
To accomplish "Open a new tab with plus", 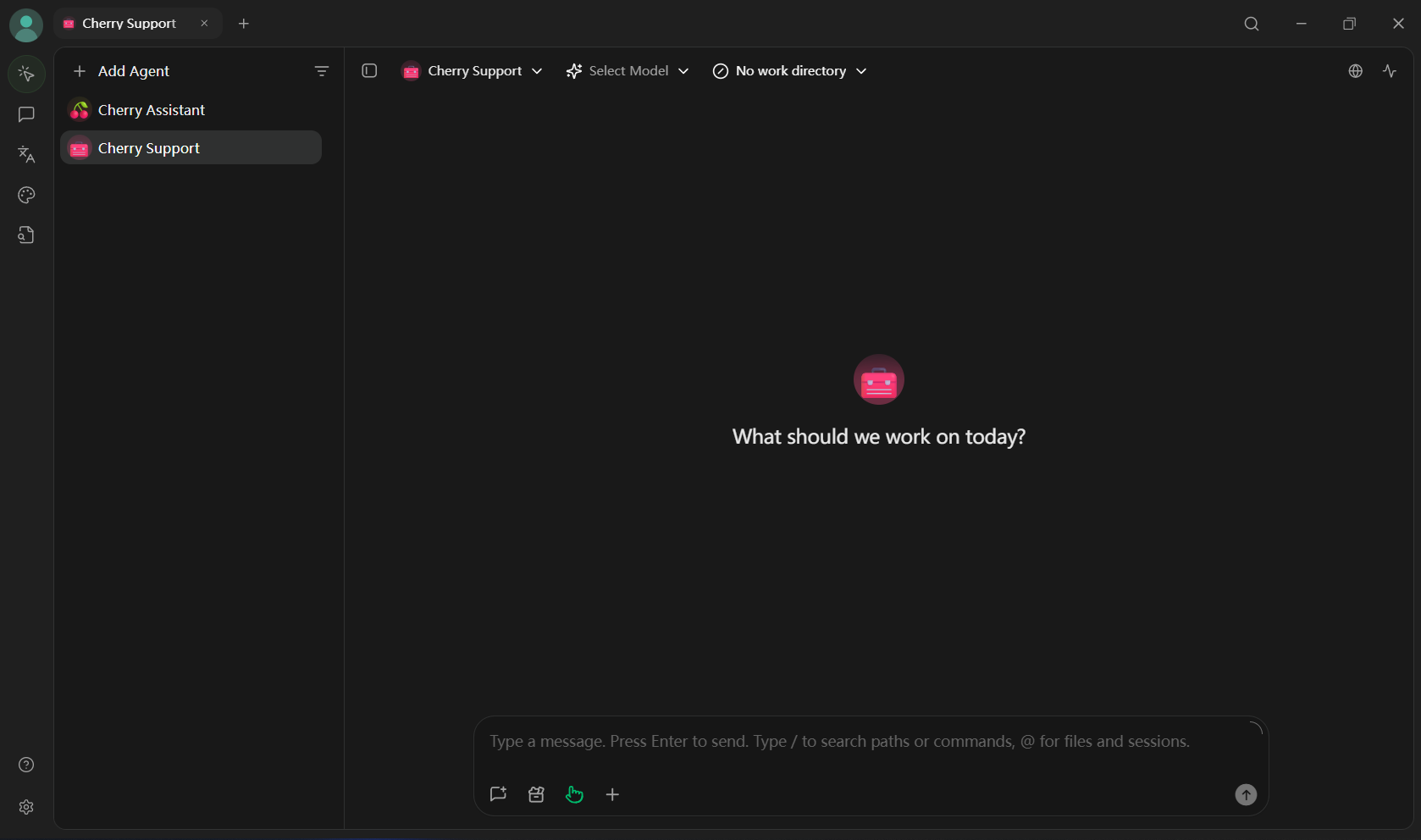I will (244, 24).
